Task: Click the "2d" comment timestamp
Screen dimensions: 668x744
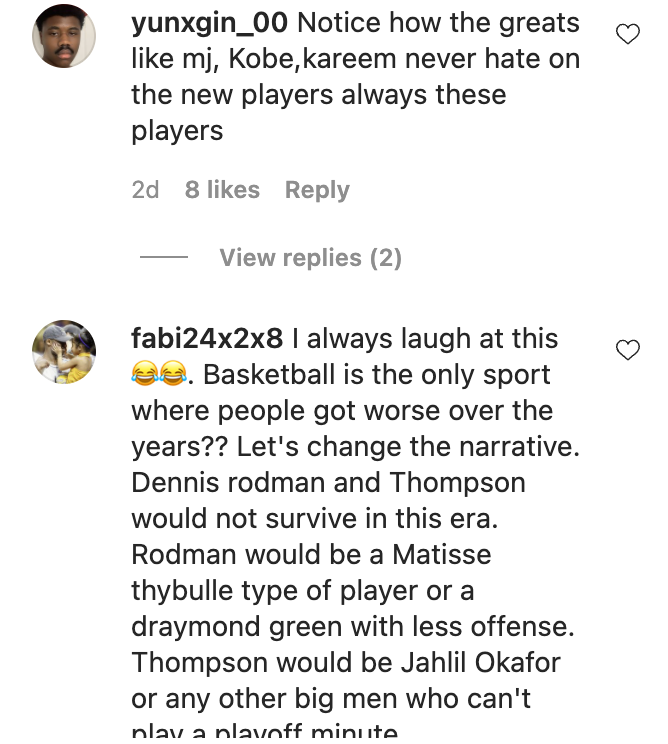Action: 145,190
